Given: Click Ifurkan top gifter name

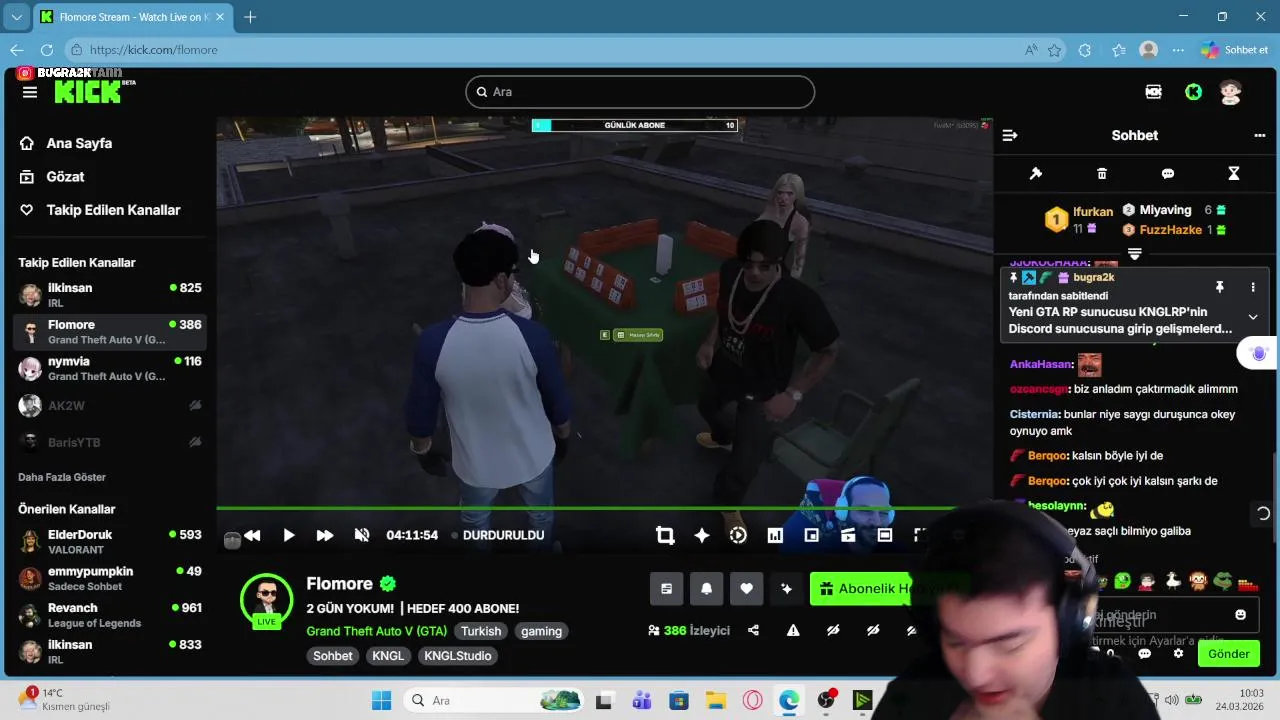Looking at the screenshot, I should [x=1093, y=212].
